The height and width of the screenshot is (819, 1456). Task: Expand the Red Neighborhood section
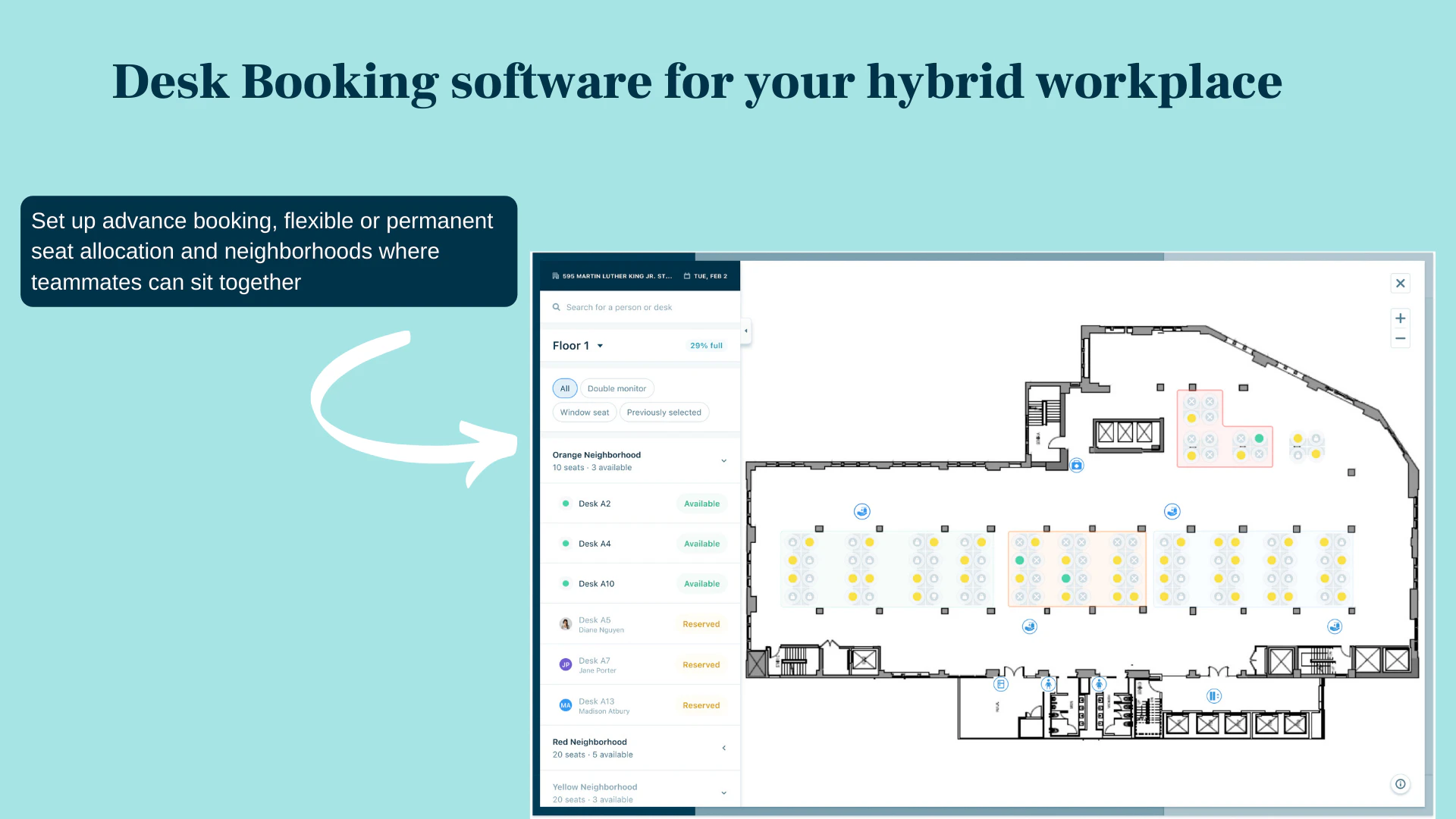tap(723, 748)
